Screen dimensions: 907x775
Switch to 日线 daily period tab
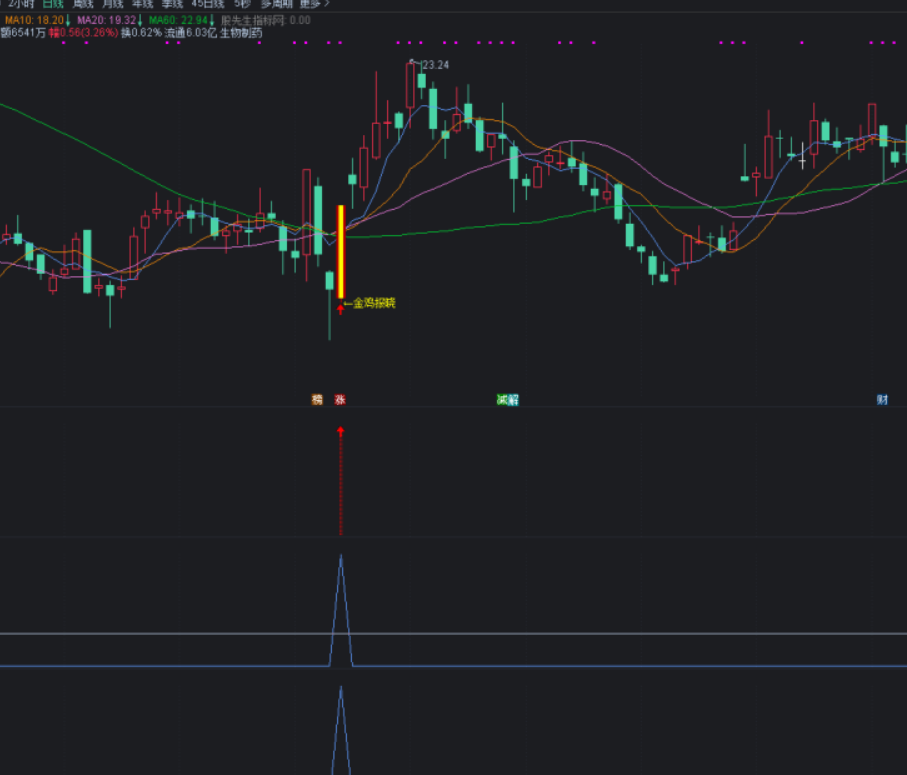point(52,4)
